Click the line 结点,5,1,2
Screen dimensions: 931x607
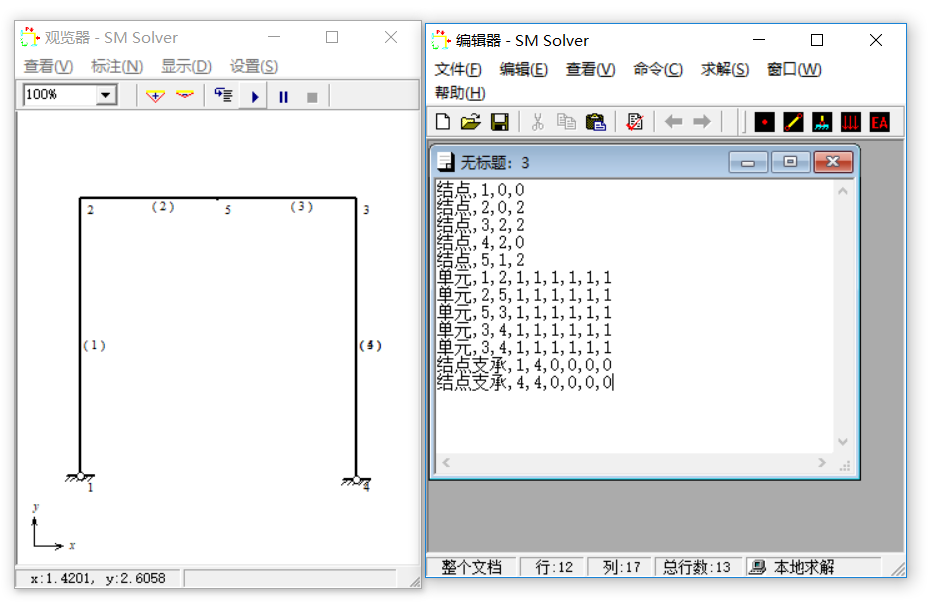point(480,260)
